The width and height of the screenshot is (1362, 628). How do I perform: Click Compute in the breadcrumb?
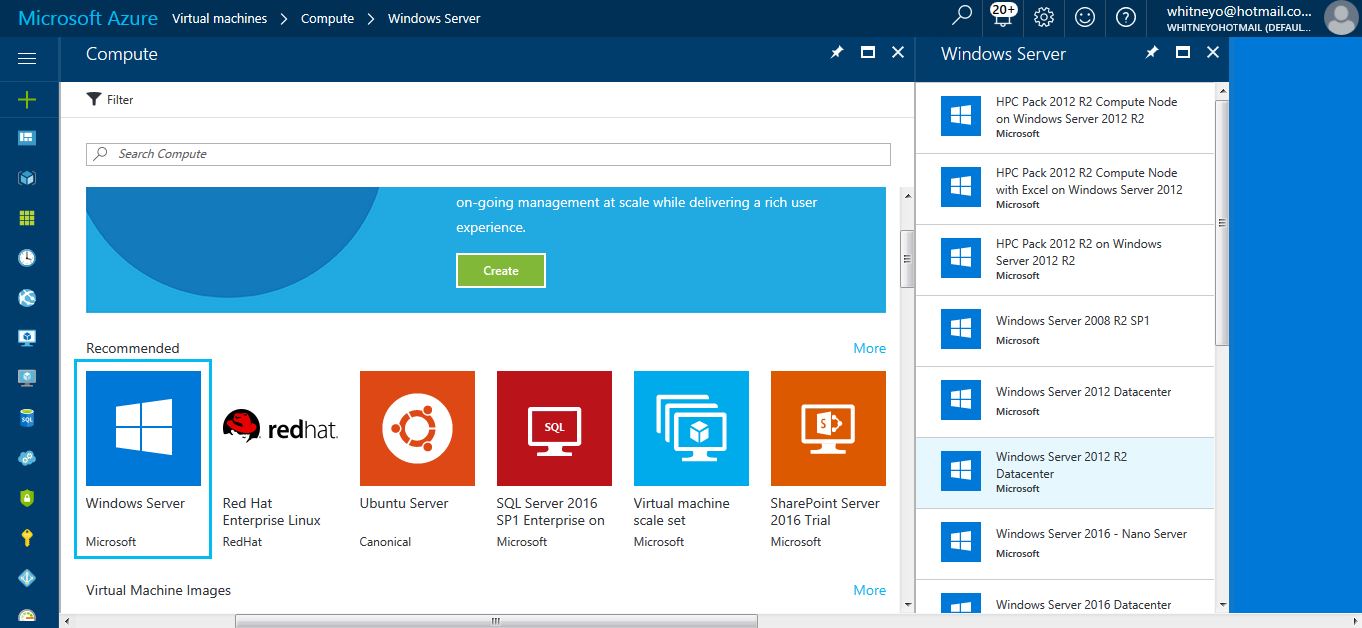click(x=328, y=18)
